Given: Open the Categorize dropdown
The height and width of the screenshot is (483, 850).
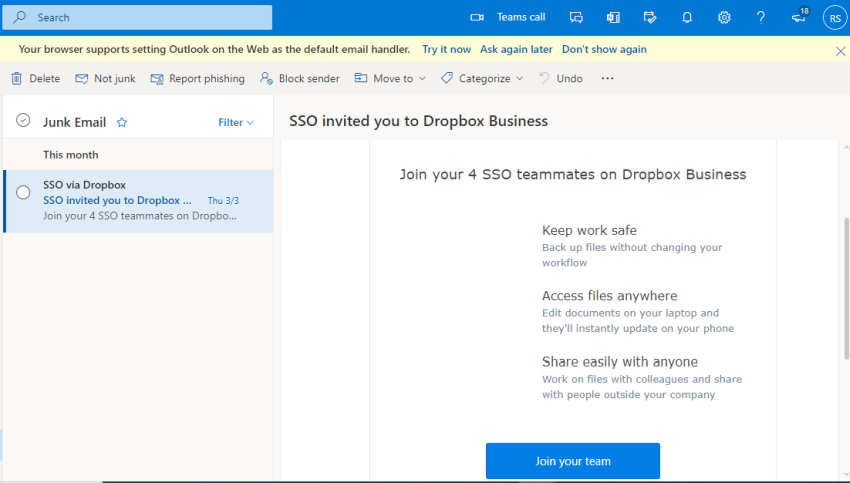Looking at the screenshot, I should (x=482, y=79).
